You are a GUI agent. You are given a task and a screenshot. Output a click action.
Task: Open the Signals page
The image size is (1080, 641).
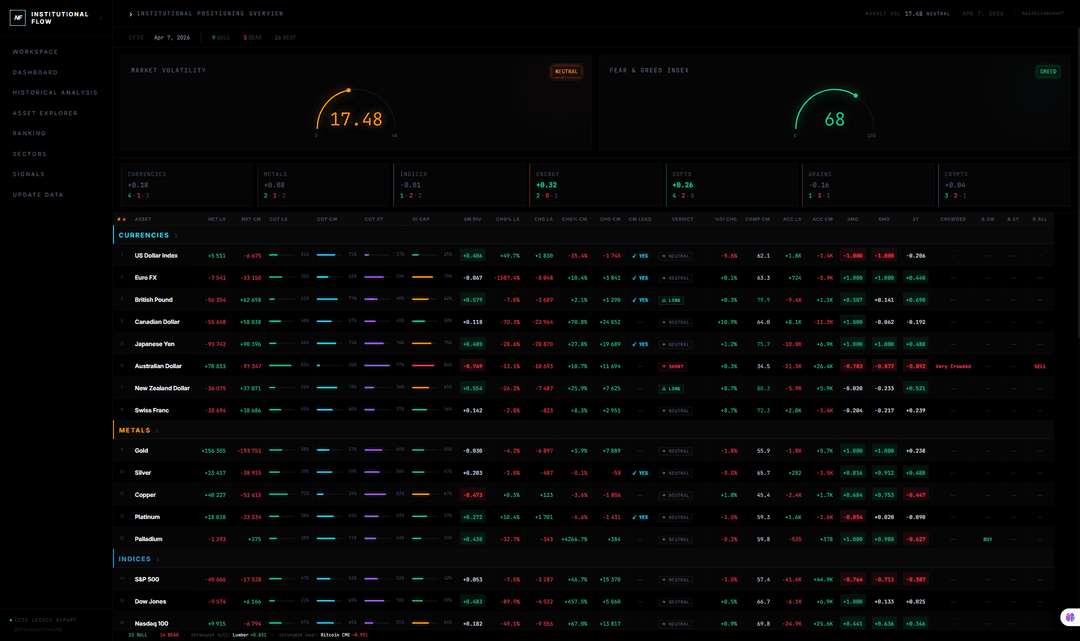(x=28, y=174)
